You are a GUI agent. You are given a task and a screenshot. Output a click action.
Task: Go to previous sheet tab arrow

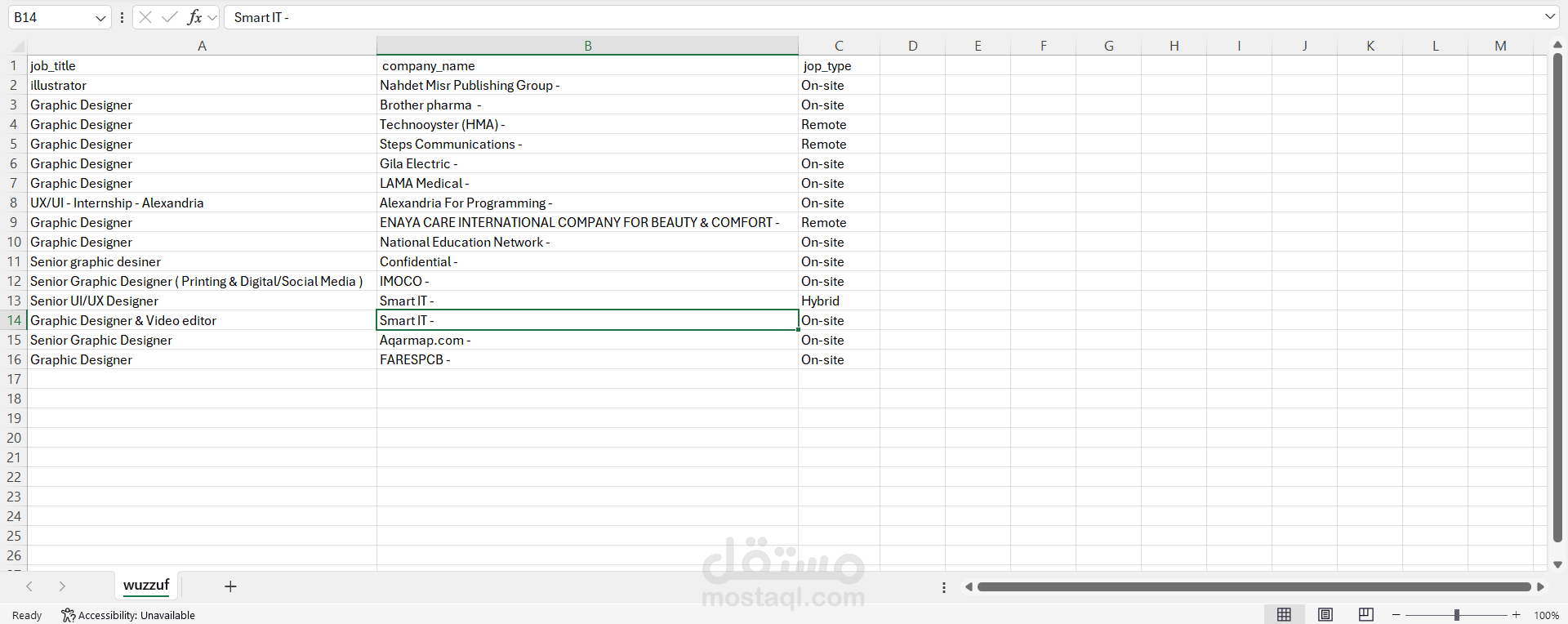(29, 586)
